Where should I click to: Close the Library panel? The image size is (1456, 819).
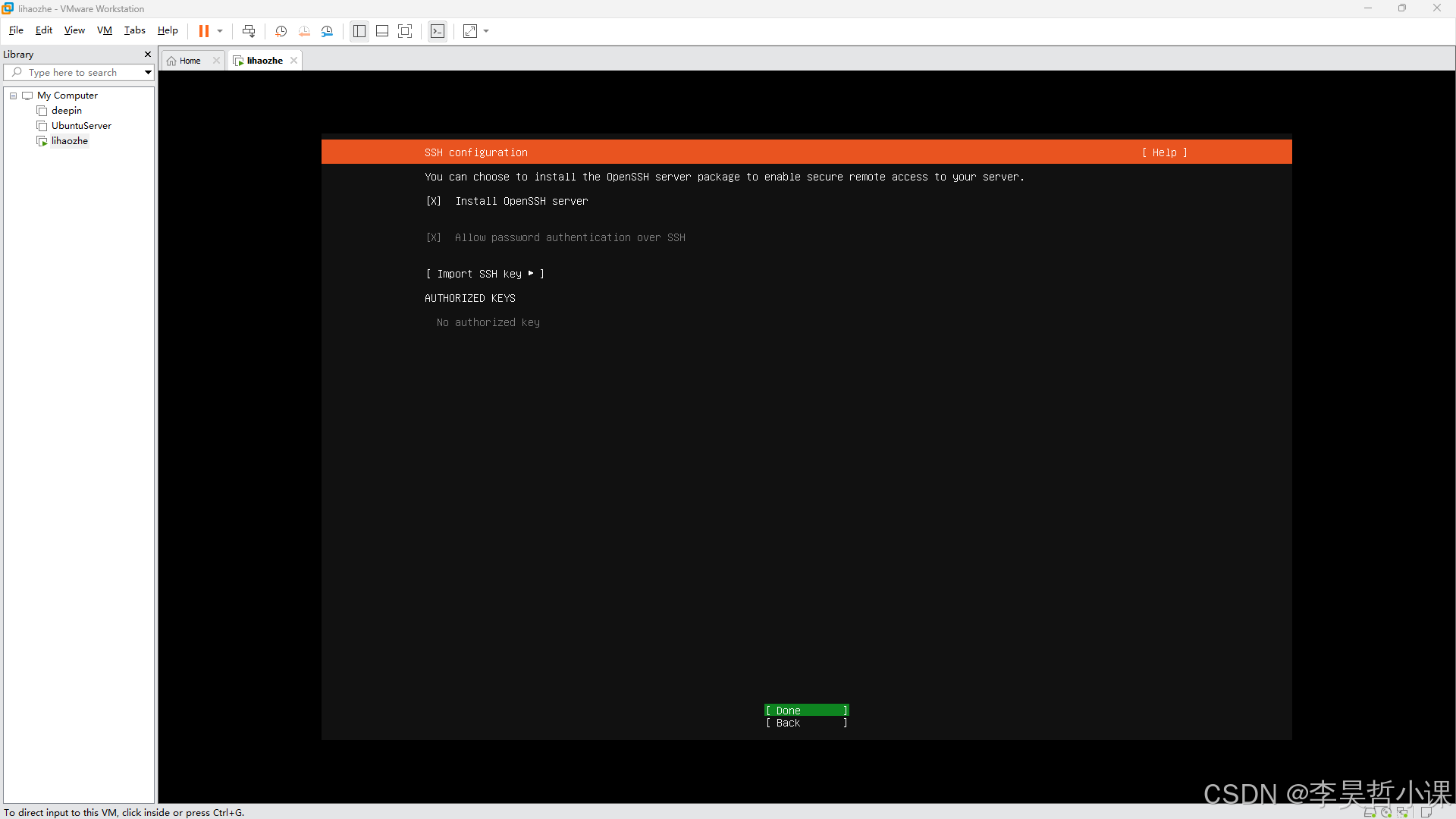click(x=148, y=55)
